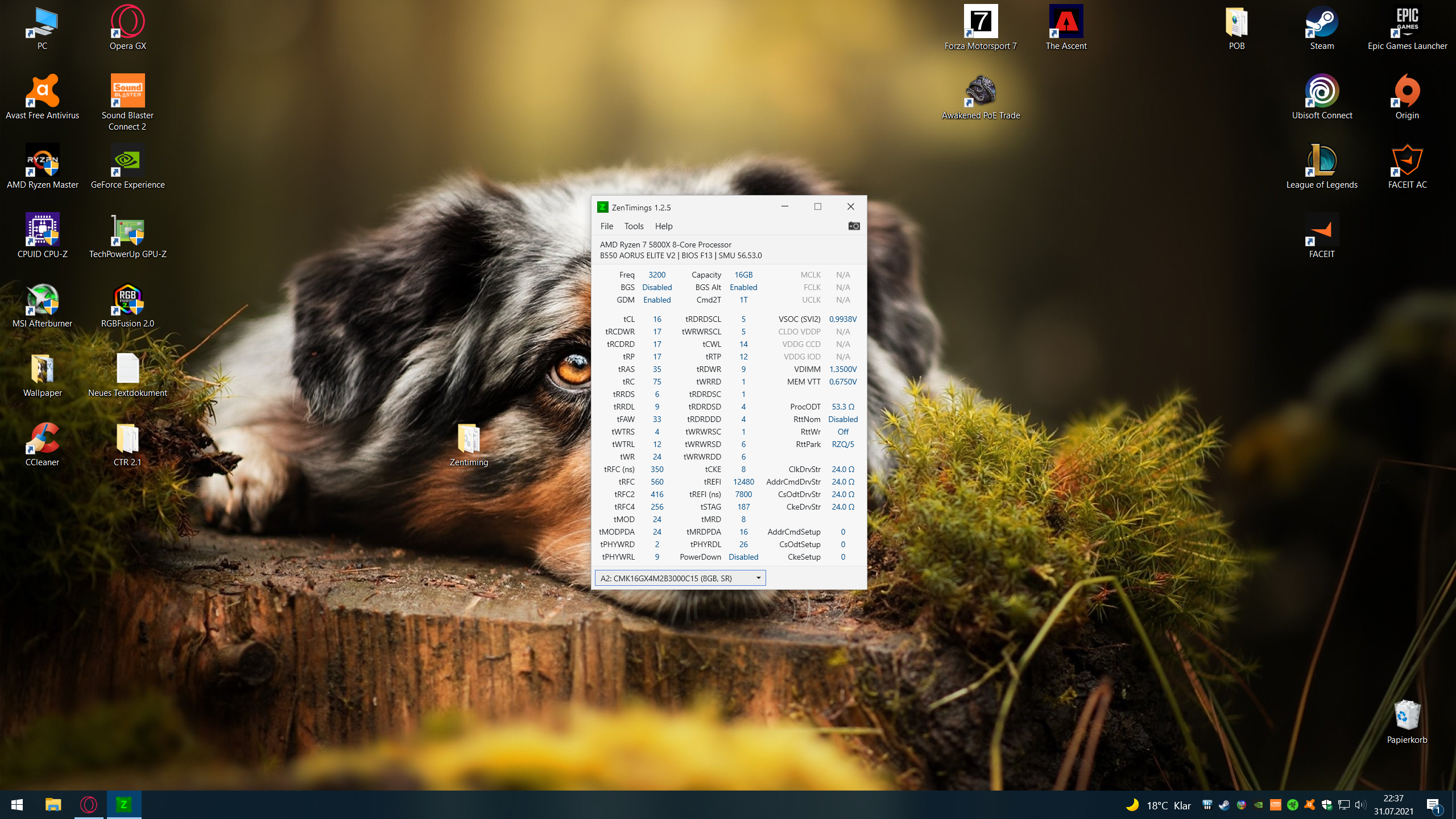The image size is (1456, 819).
Task: Open the File menu in ZenTimings
Action: (606, 226)
